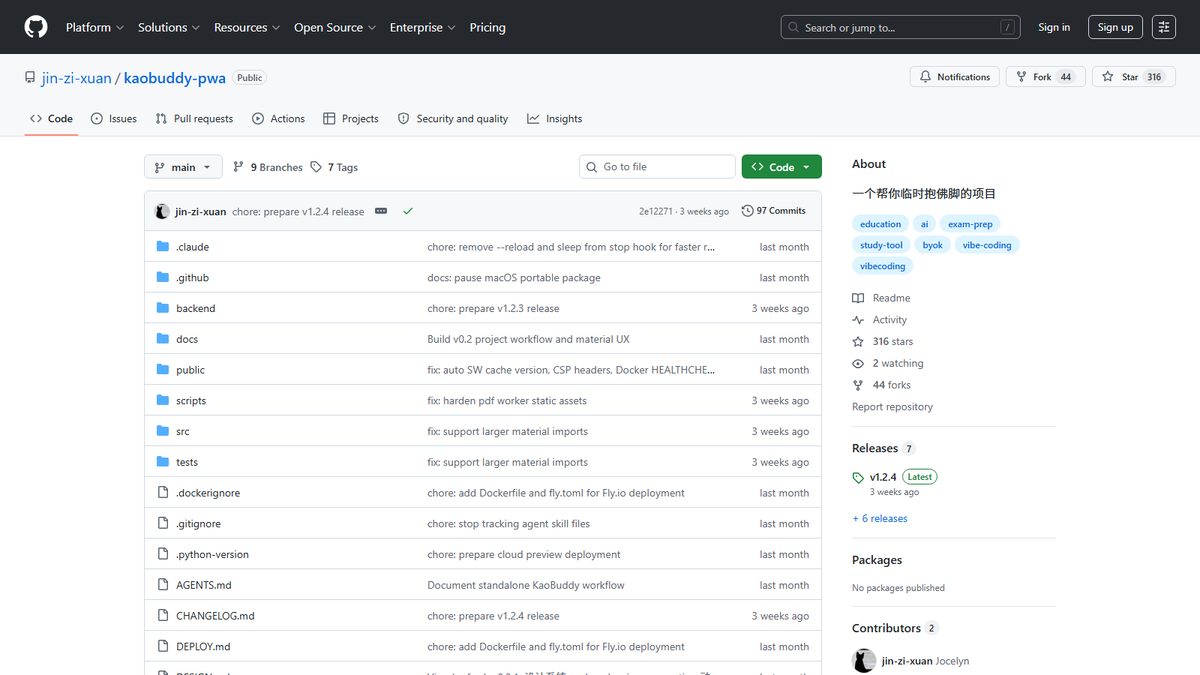Screen dimensions: 1200x675
Task: Switch to the Security and quality tab
Action: [453, 118]
